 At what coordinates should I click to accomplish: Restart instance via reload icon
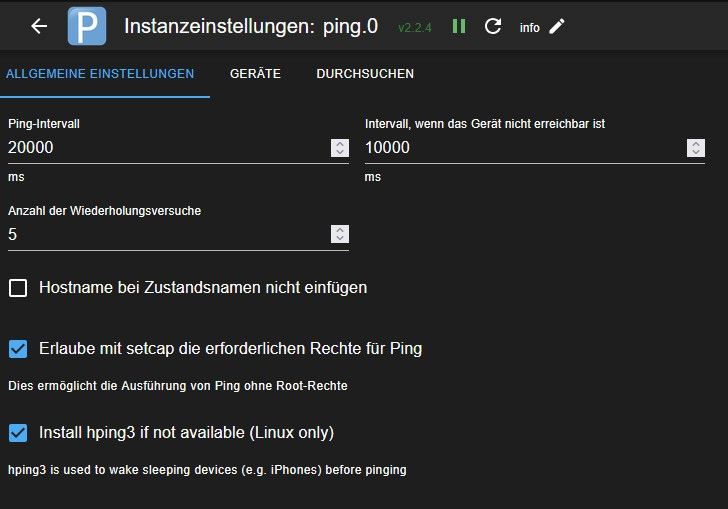pyautogui.click(x=493, y=26)
